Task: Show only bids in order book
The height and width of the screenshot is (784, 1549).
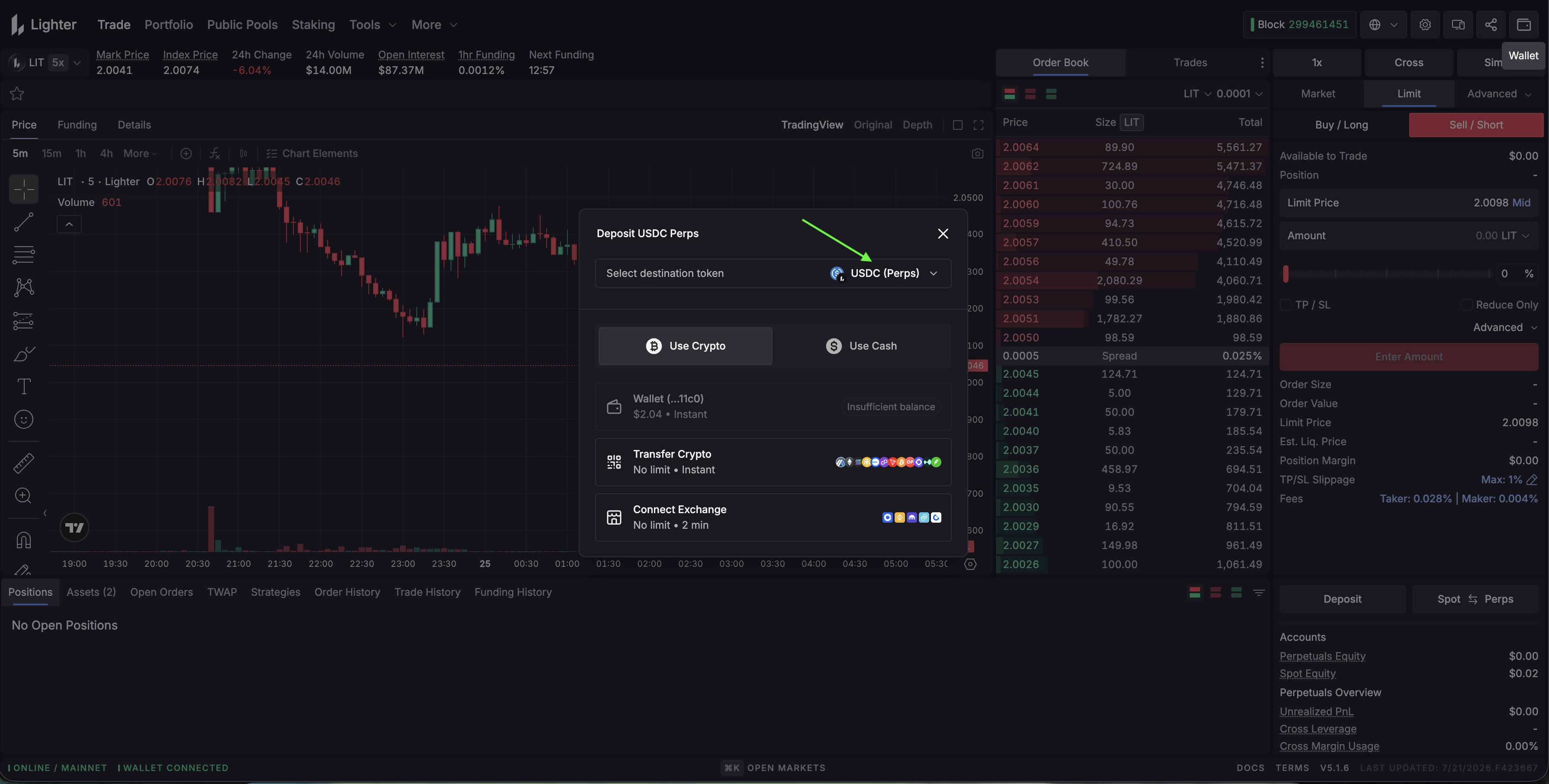Action: click(x=1051, y=94)
